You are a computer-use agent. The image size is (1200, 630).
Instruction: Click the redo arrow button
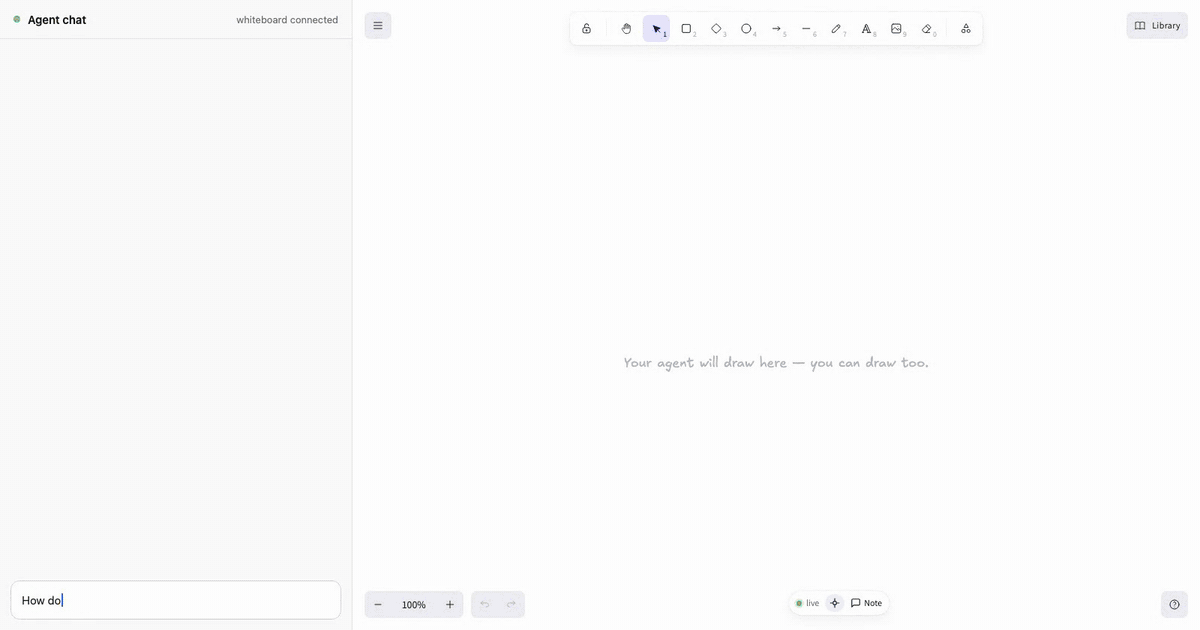[x=511, y=604]
